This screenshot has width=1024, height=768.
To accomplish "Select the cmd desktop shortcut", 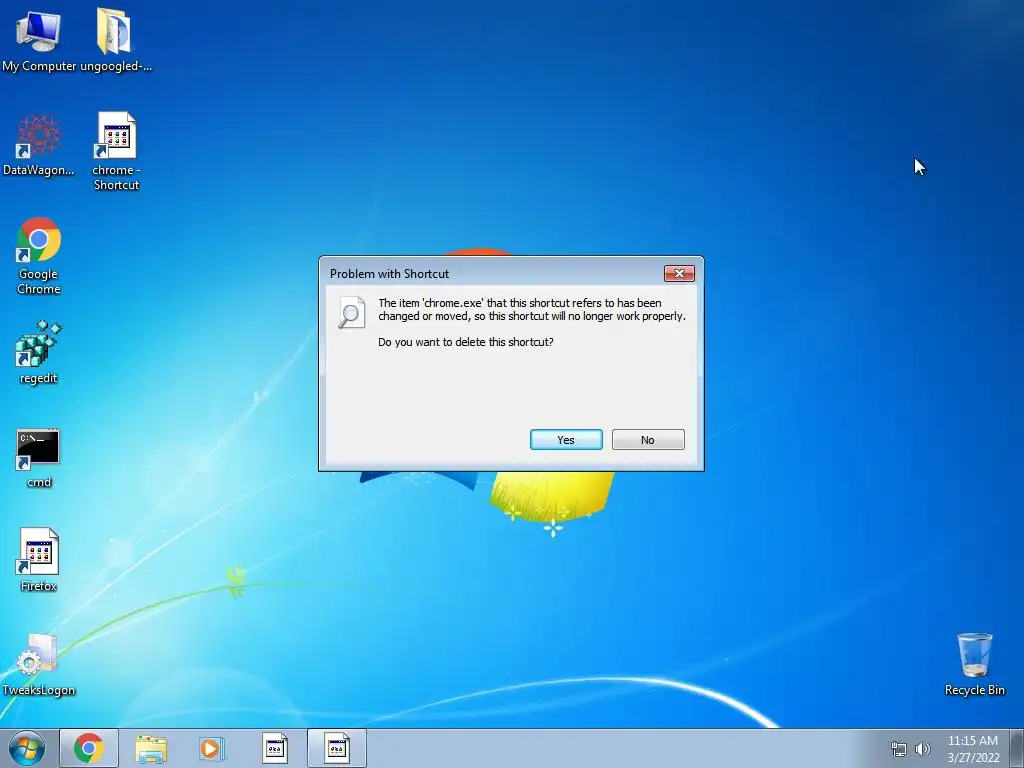I will click(39, 458).
